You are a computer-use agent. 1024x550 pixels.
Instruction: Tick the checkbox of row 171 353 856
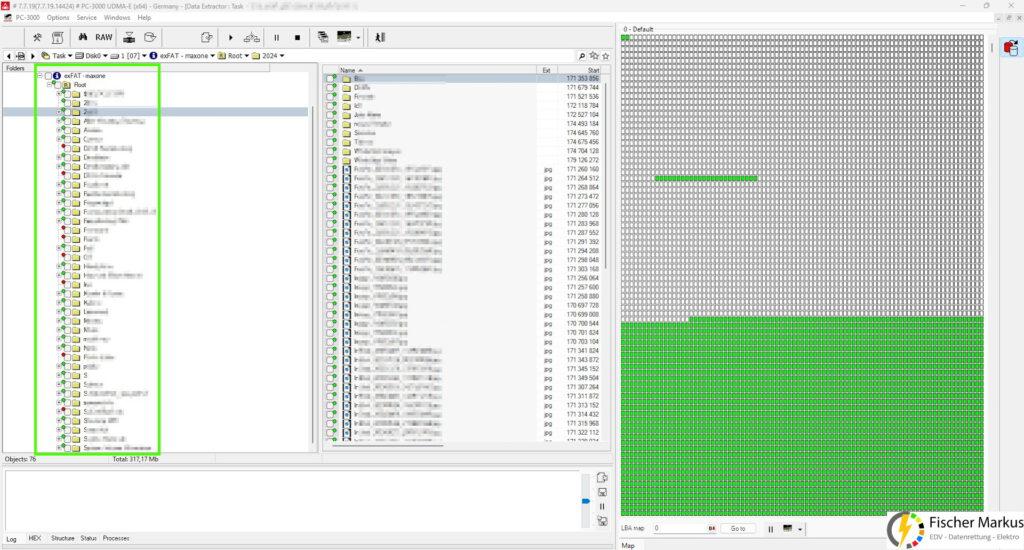pyautogui.click(x=332, y=78)
